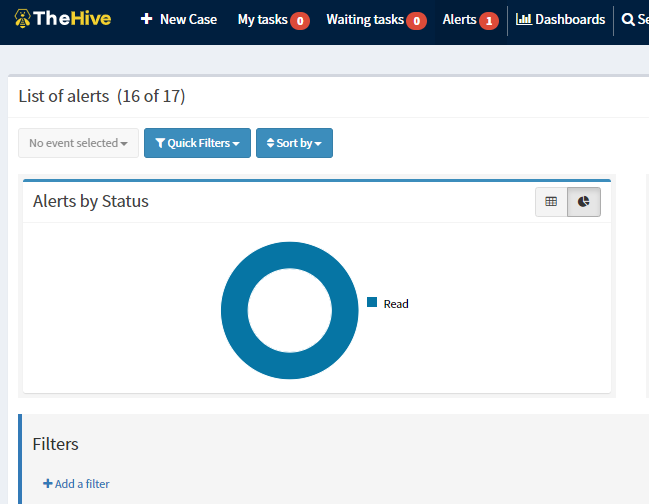The height and width of the screenshot is (504, 649).
Task: Click the blue Read donut chart segment
Action: click(234, 310)
